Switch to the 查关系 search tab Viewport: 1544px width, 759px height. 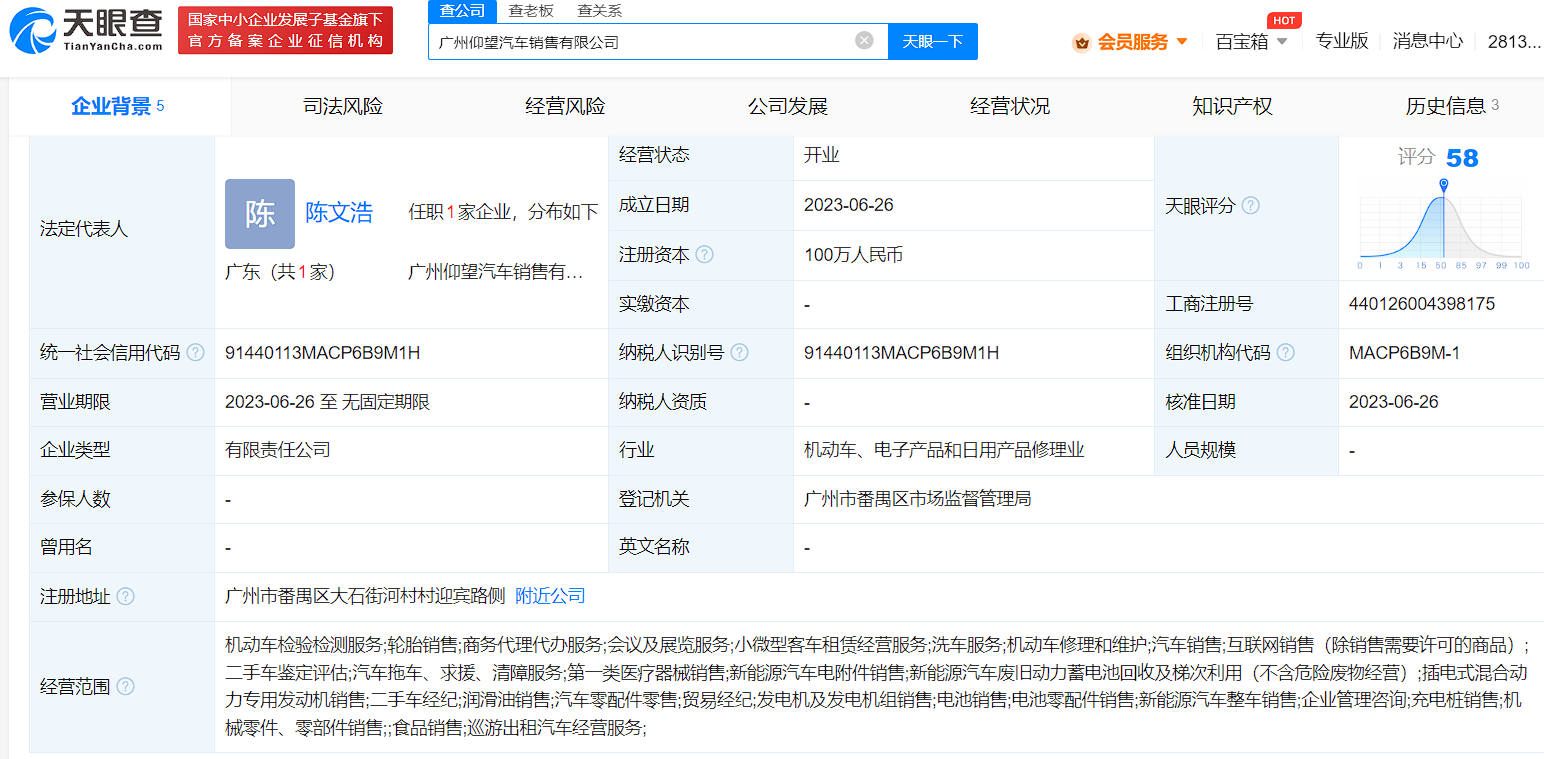pos(599,11)
